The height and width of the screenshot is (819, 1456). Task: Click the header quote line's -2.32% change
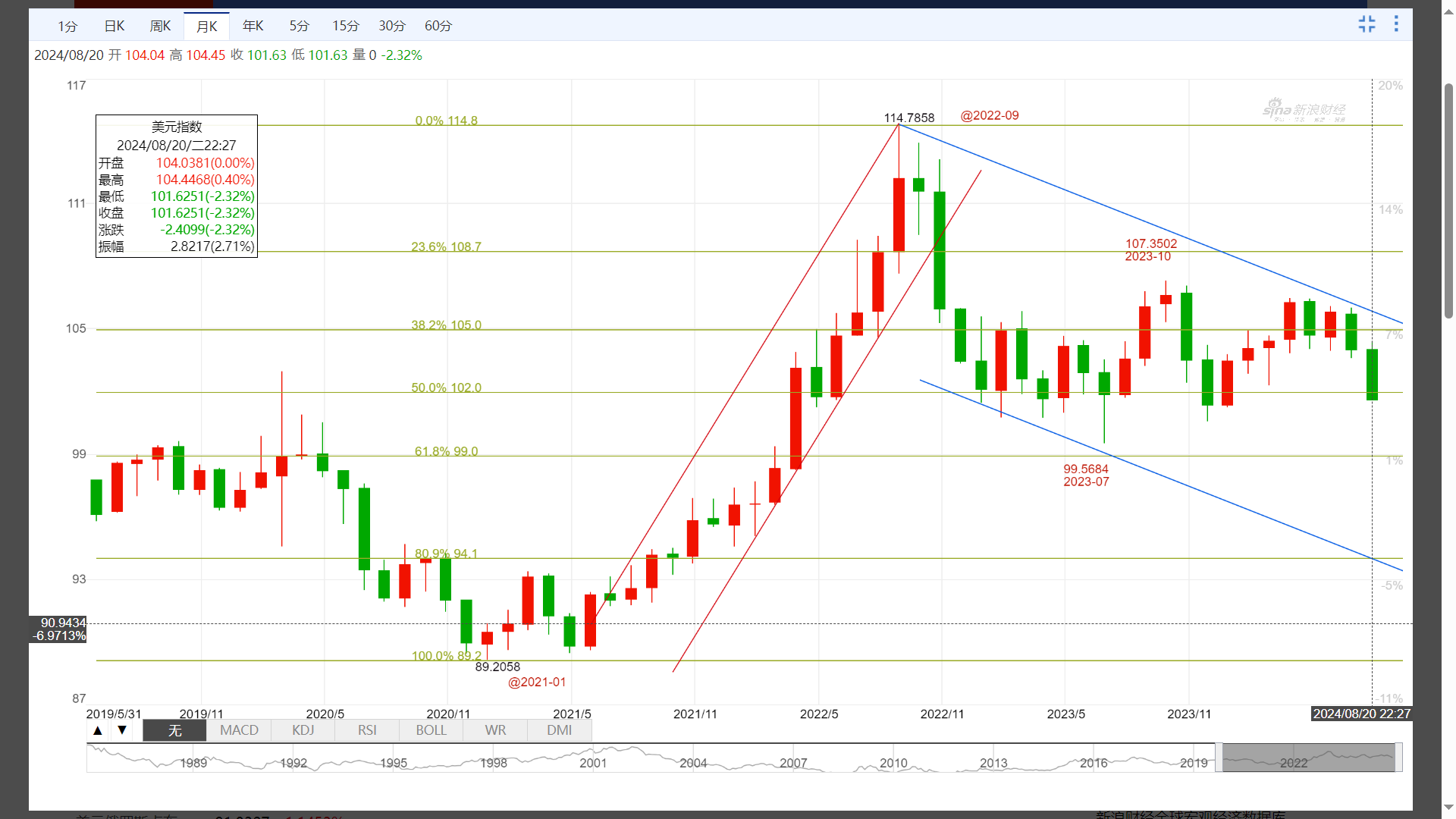click(x=401, y=55)
